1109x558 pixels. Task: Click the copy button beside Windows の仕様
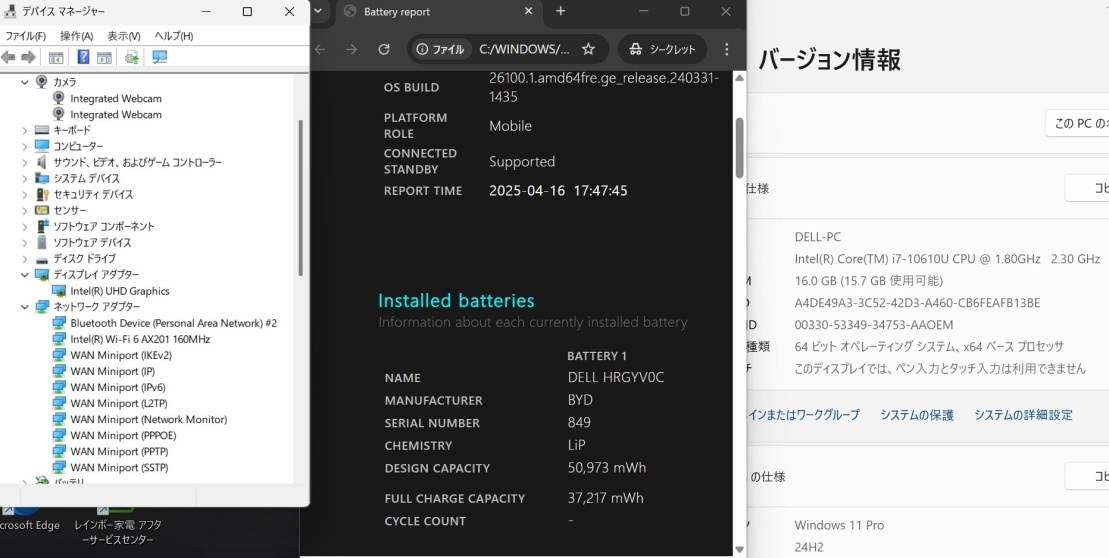coord(1087,477)
